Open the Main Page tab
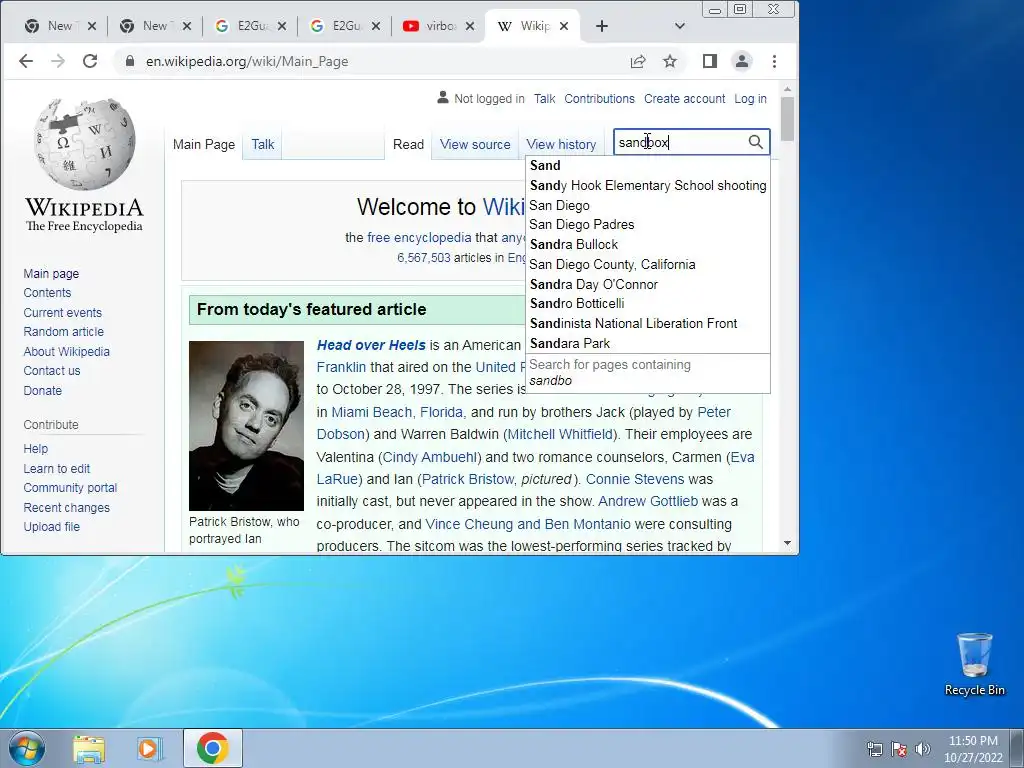This screenshot has width=1024, height=768. [x=204, y=144]
